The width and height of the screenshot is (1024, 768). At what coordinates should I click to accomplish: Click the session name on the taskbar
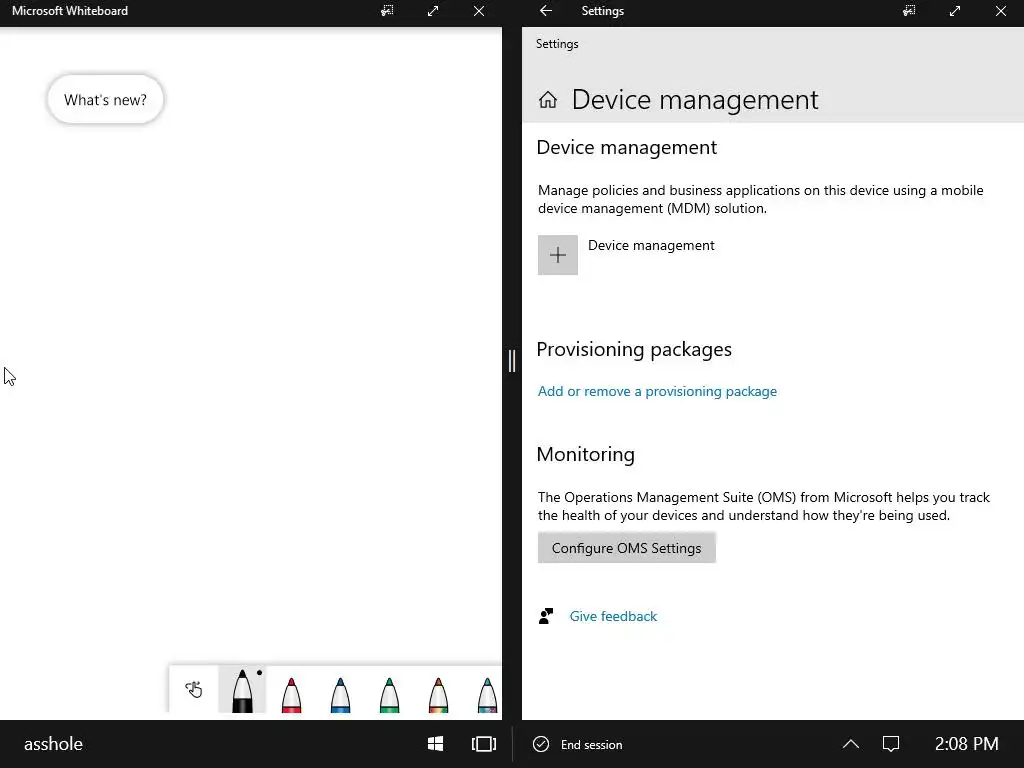(54, 744)
